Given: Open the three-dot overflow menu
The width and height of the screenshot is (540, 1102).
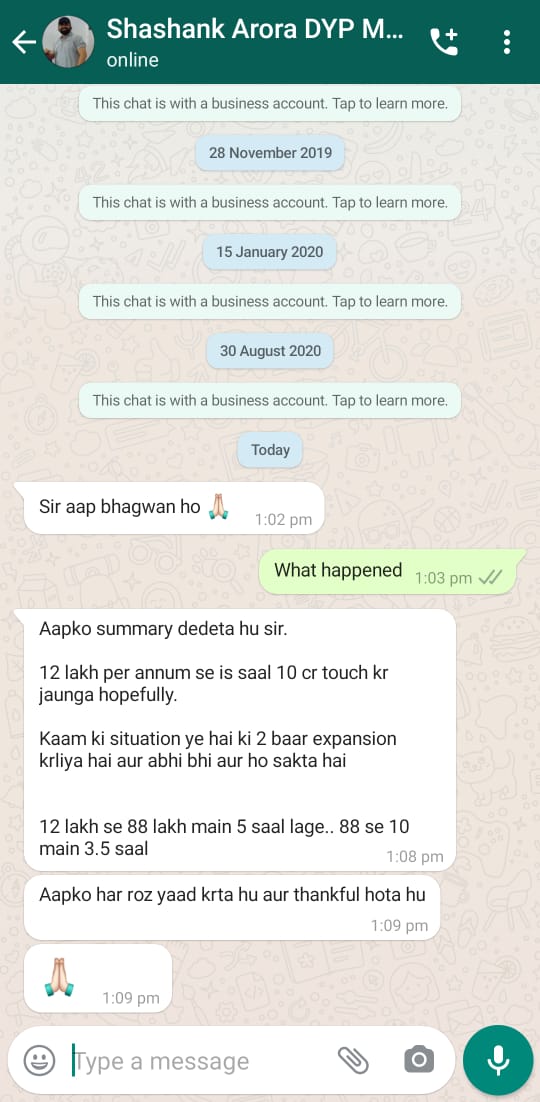Looking at the screenshot, I should 506,42.
